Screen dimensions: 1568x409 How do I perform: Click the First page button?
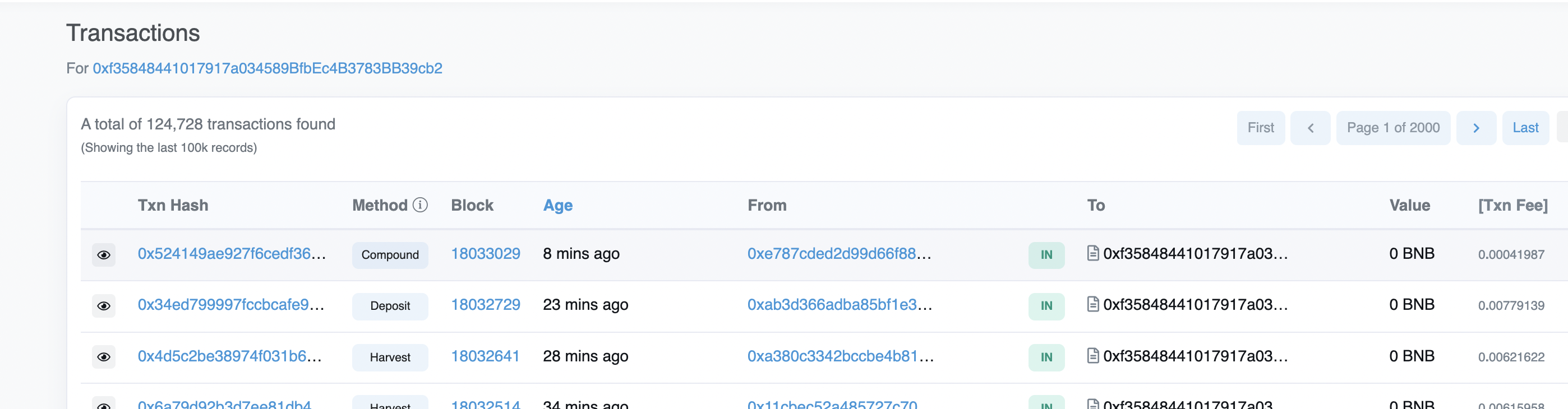click(x=1260, y=128)
